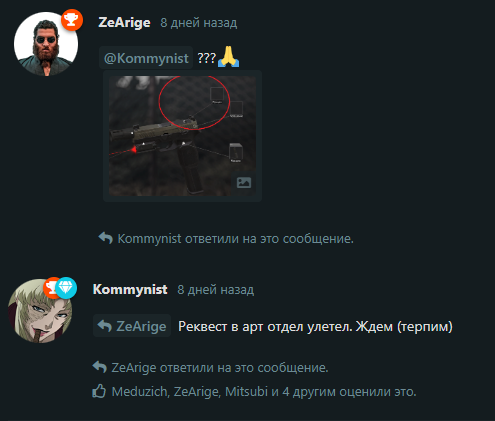Click the praying hands emoji
Screen dimensions: 495x421
pos(229,57)
